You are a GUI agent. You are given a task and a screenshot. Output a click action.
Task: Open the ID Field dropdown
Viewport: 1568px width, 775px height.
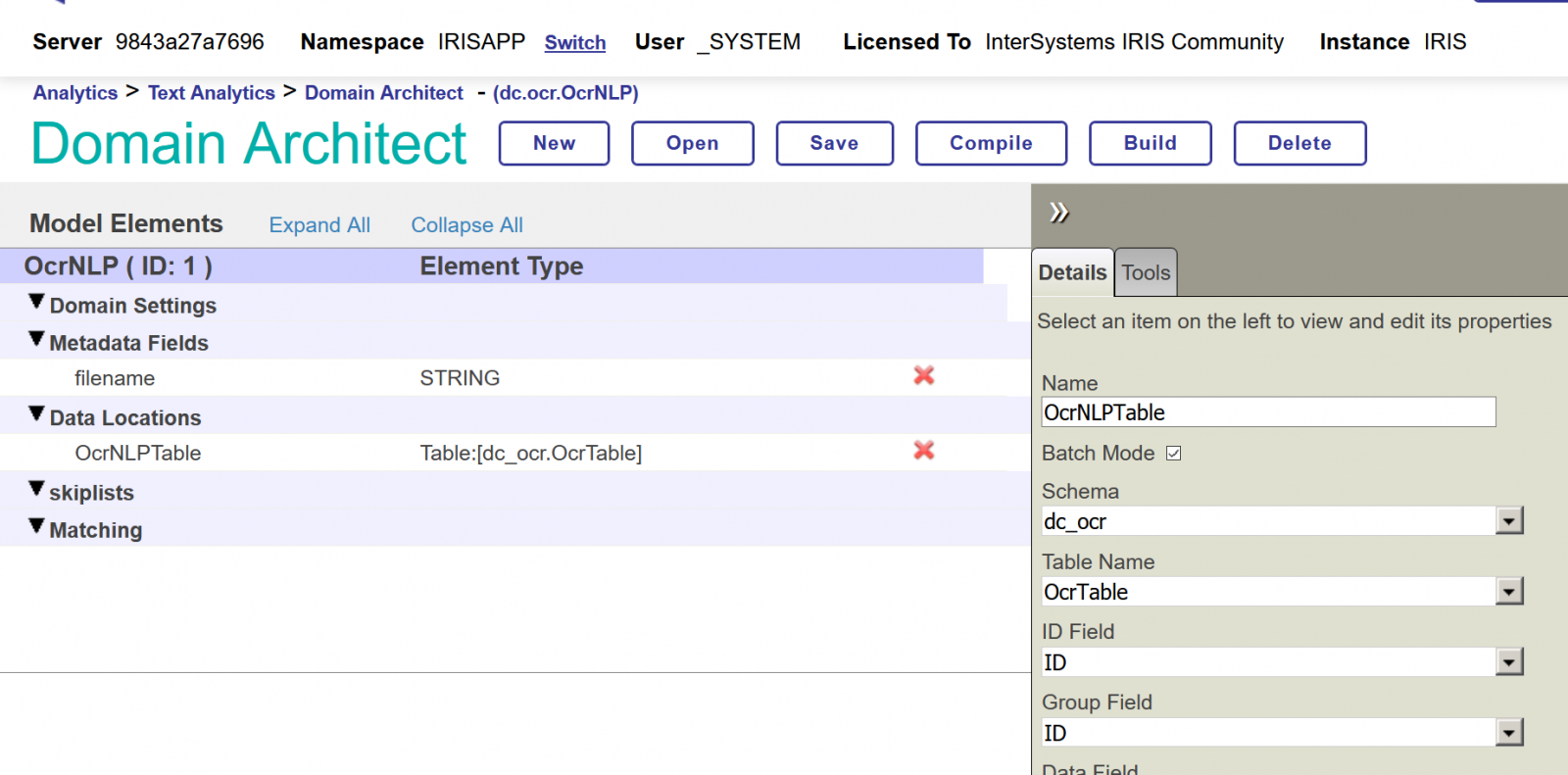(1509, 663)
